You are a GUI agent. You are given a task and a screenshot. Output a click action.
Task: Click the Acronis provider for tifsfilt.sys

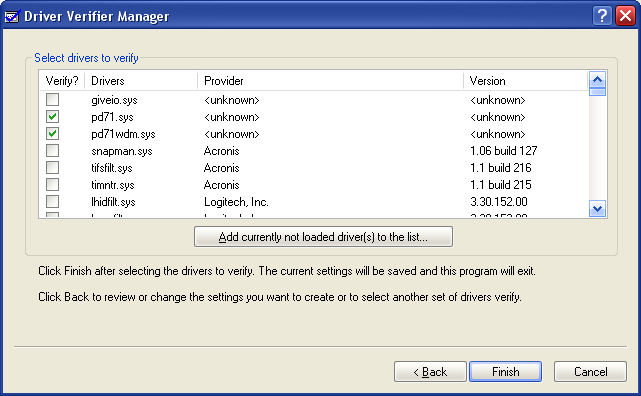[221, 168]
